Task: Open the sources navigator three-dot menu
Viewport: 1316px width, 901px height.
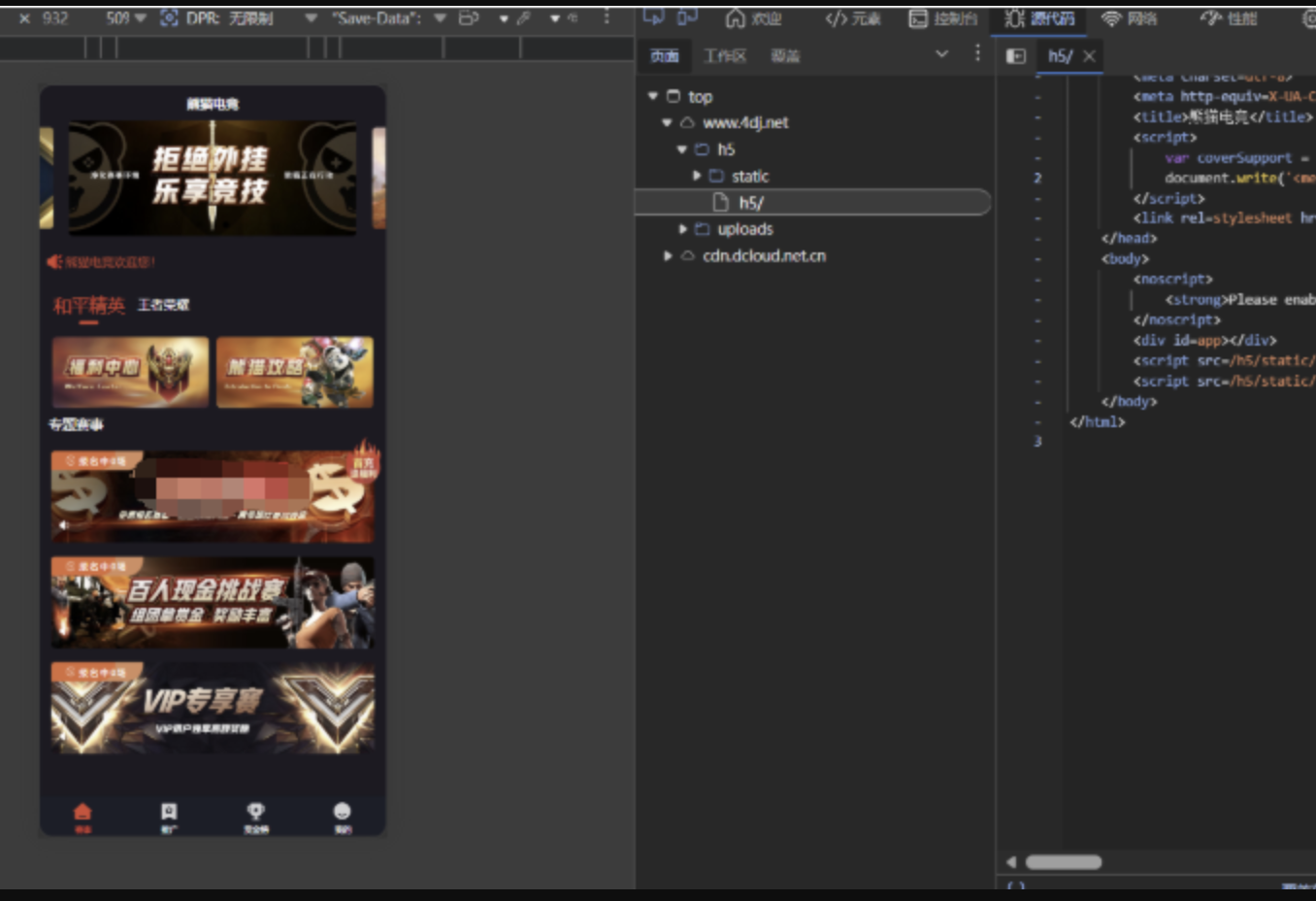Action: [x=977, y=53]
